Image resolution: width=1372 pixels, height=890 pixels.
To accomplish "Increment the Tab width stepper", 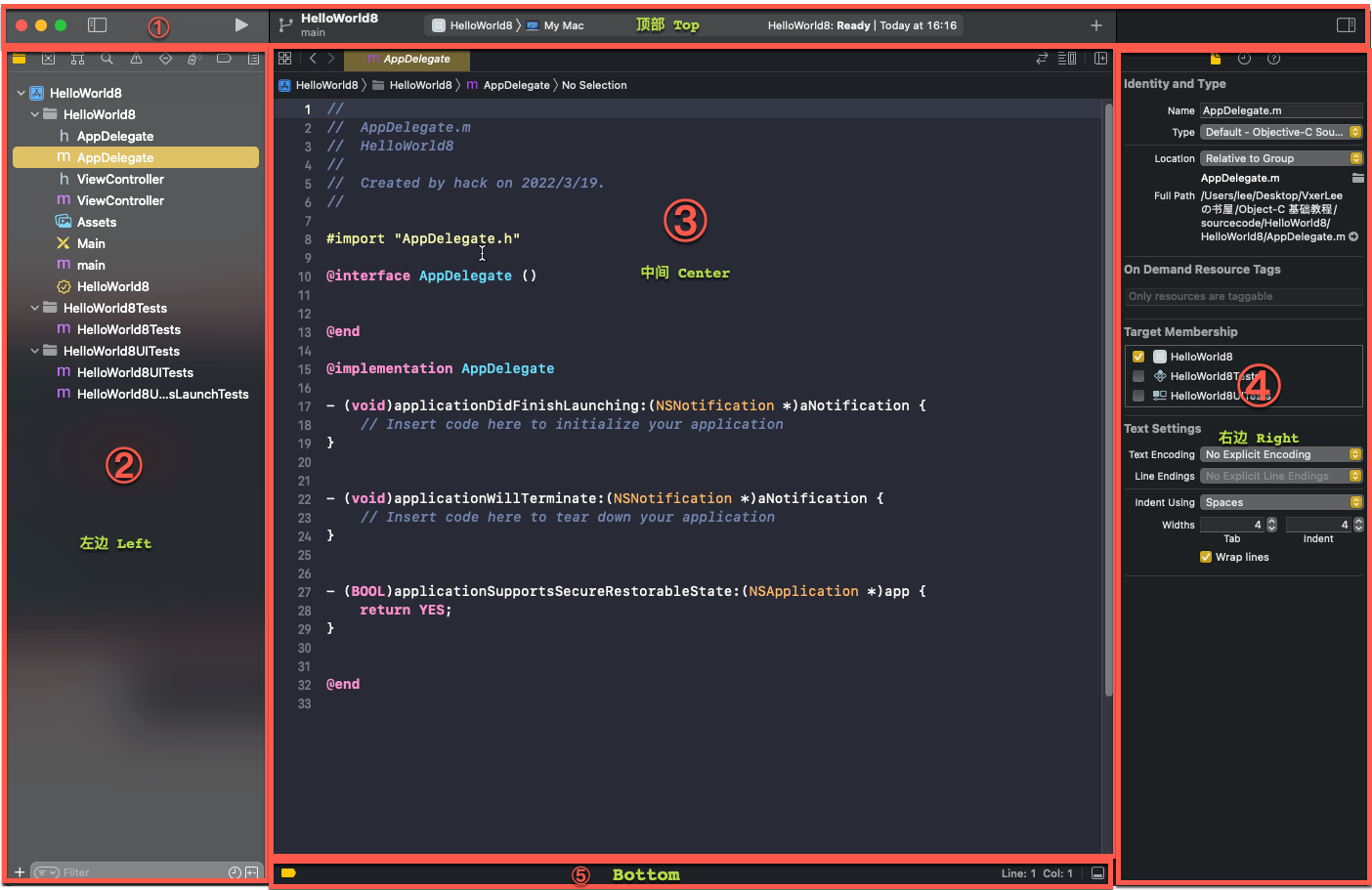I will [x=1271, y=521].
